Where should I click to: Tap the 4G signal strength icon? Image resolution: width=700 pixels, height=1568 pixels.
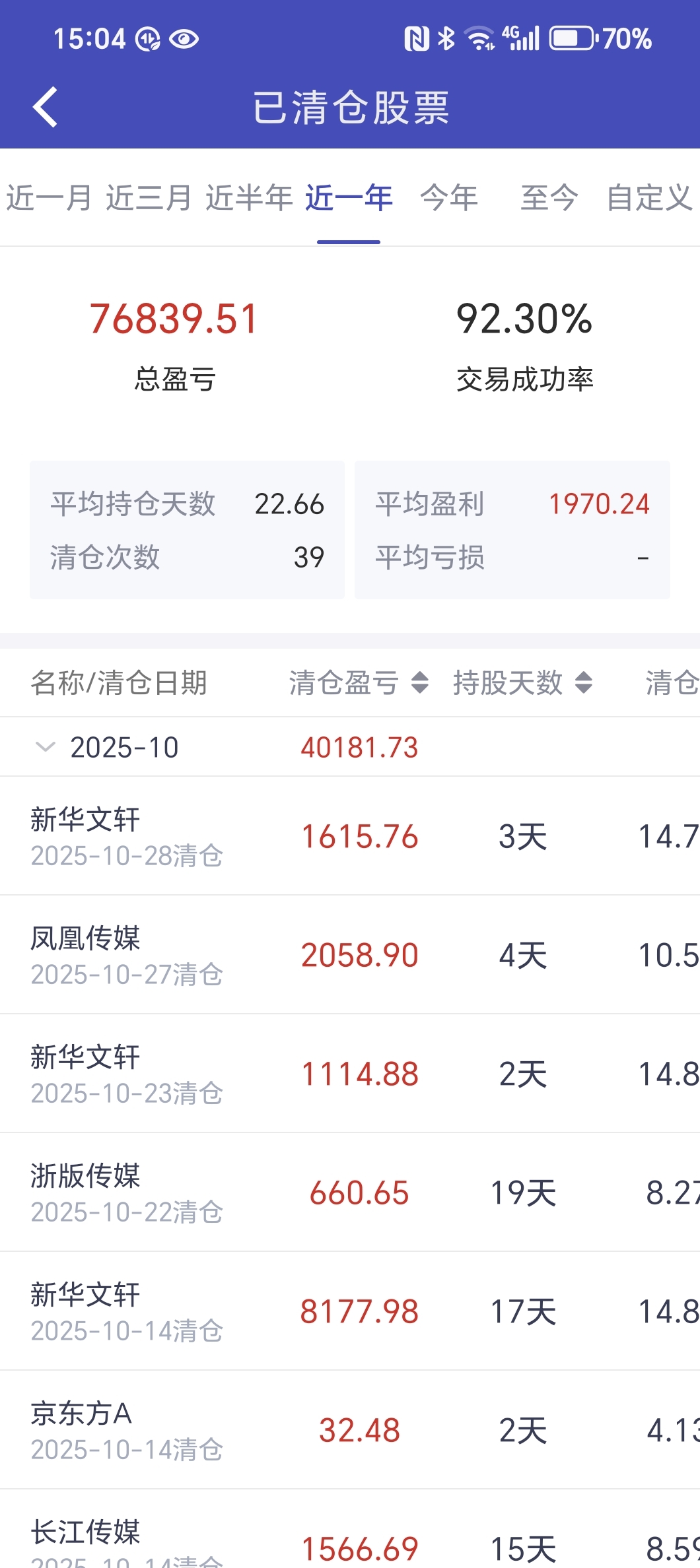pos(521,38)
